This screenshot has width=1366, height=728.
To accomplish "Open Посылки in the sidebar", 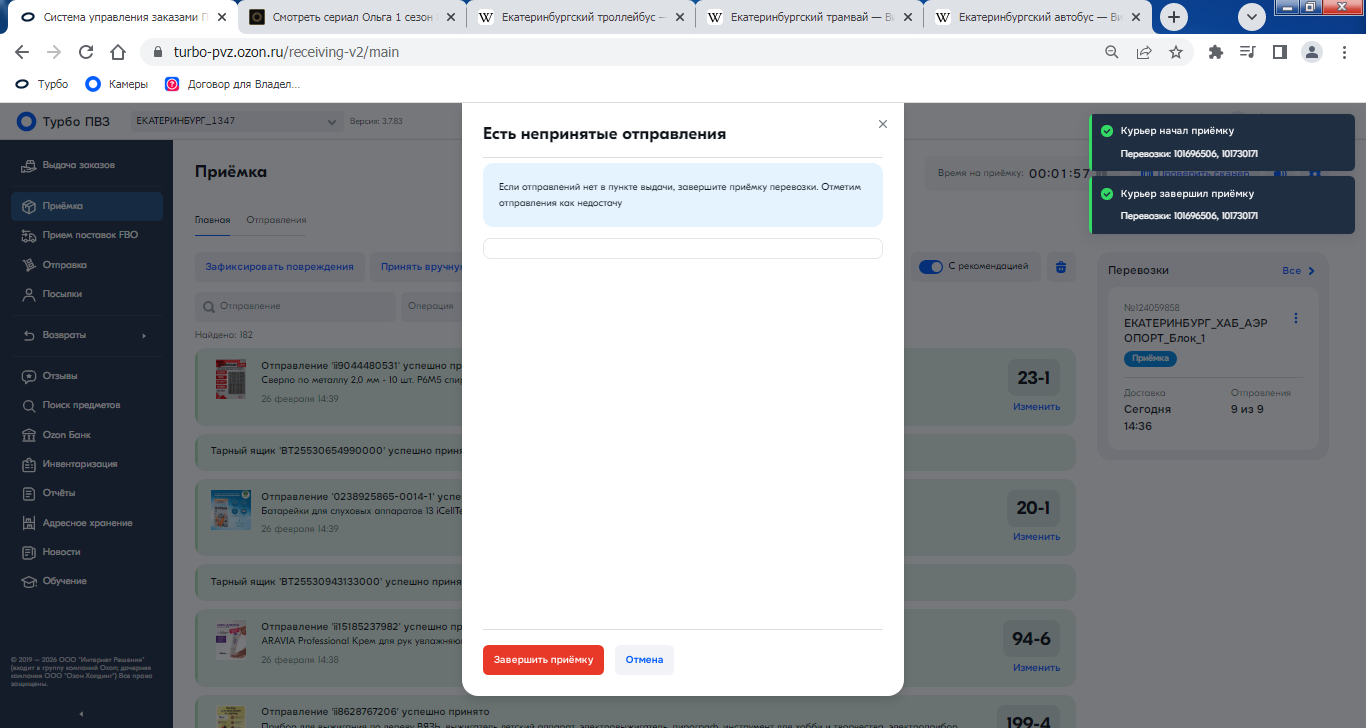I will 87,294.
